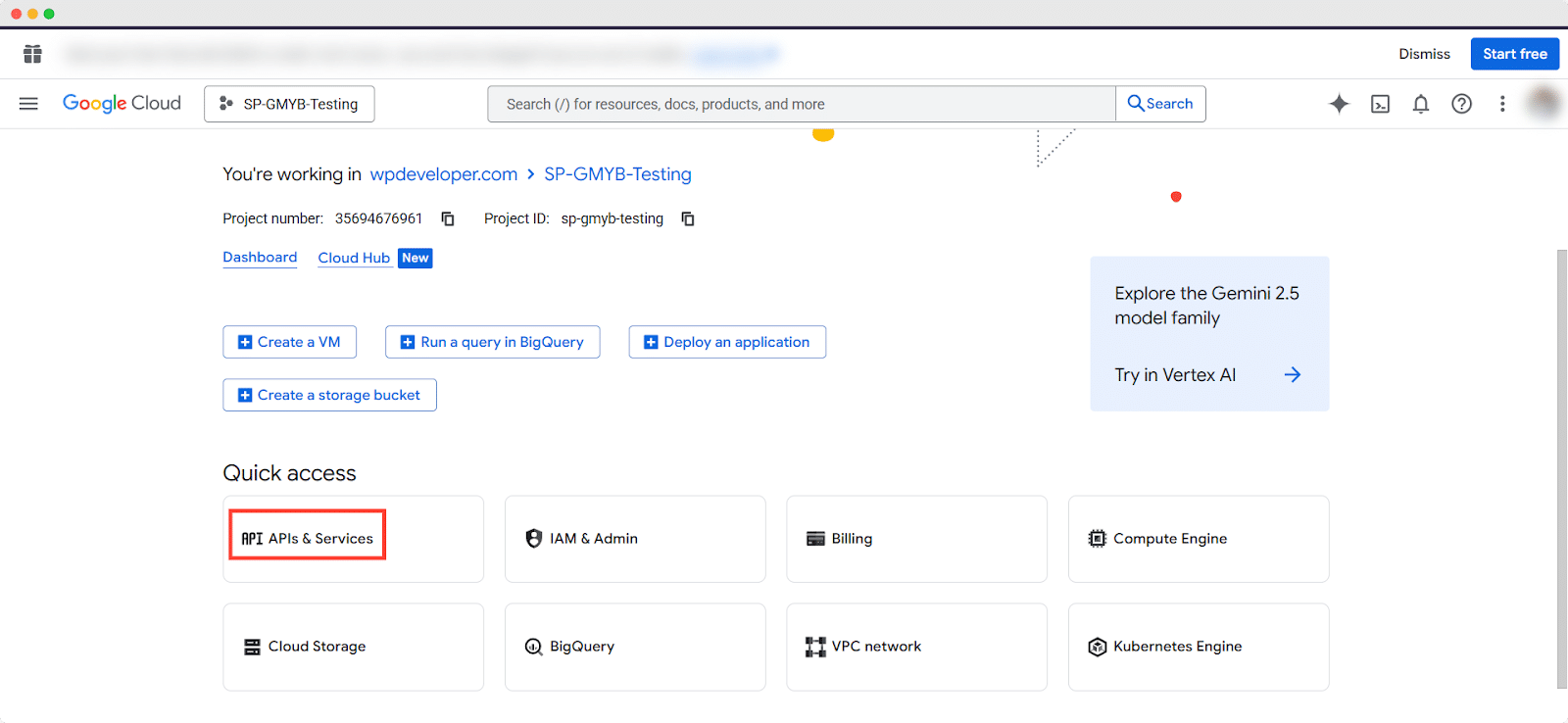The image size is (1568, 723).
Task: Open the notifications bell
Action: 1421,104
